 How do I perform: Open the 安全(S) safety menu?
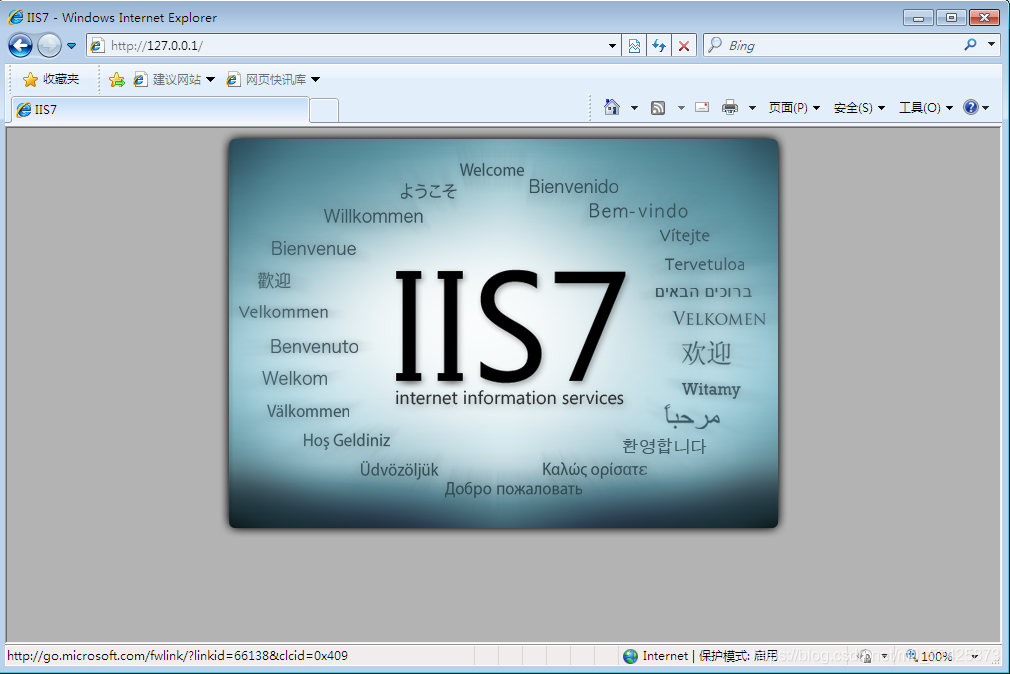[859, 108]
